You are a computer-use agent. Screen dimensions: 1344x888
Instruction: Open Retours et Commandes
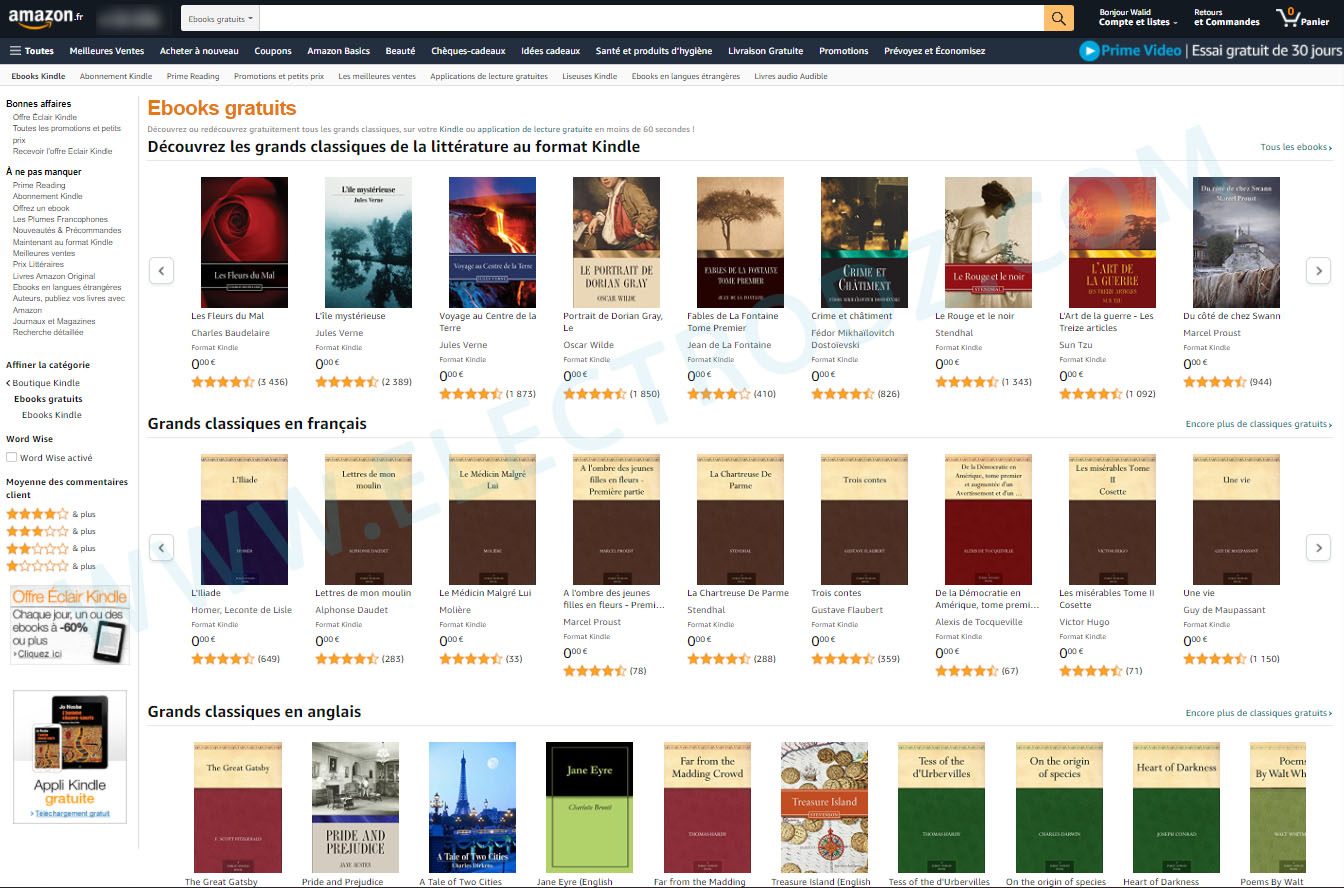[x=1227, y=17]
